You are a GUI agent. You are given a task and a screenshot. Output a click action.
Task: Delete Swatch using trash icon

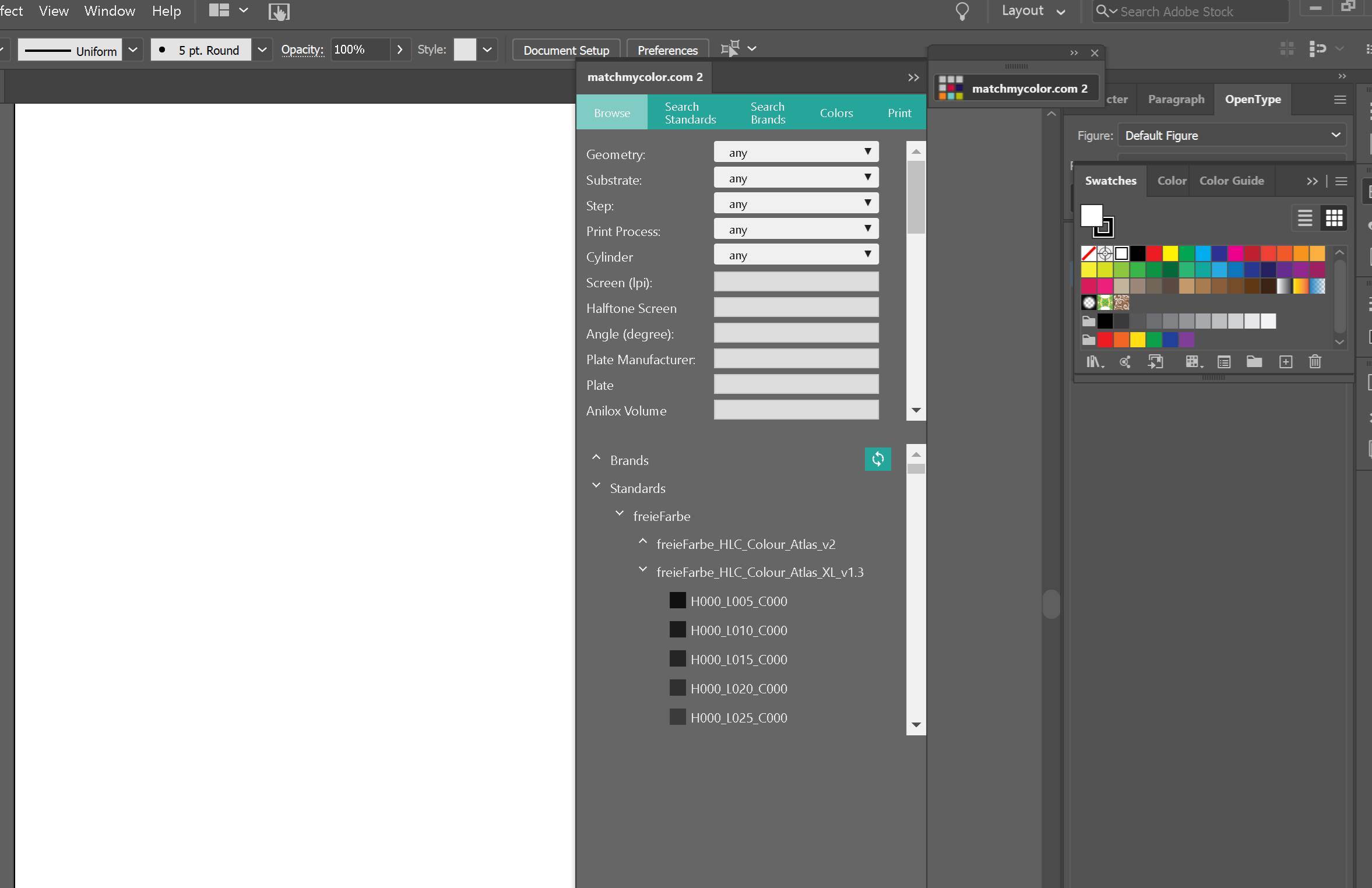1315,362
